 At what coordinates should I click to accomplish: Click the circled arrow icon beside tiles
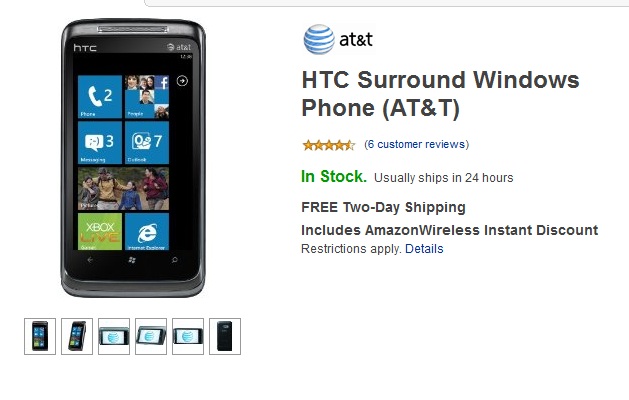pyautogui.click(x=182, y=81)
